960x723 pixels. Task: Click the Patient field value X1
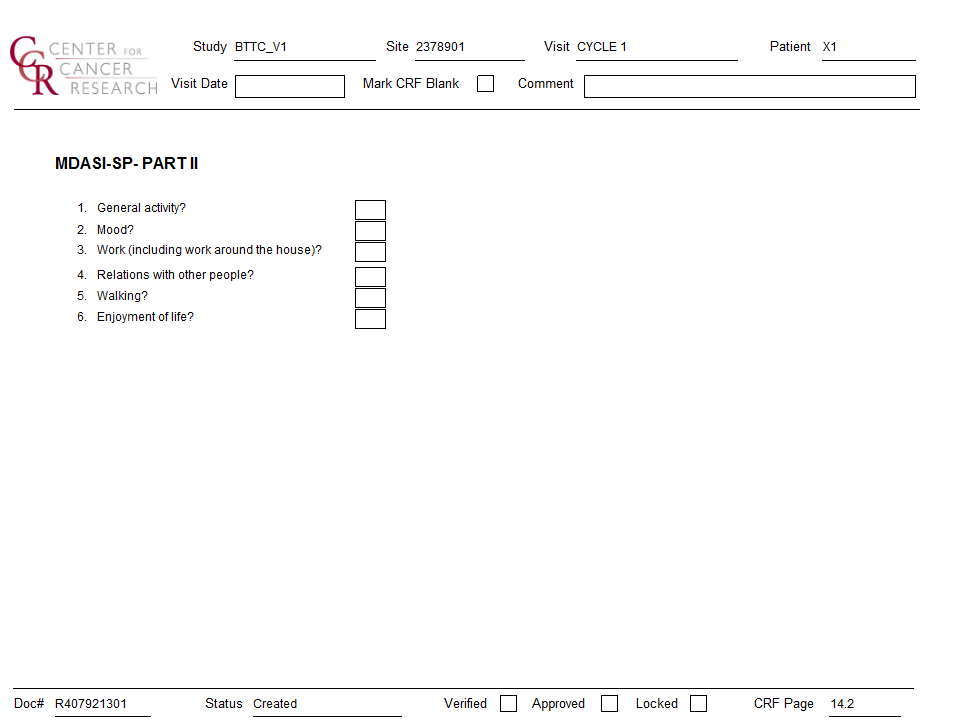pos(830,47)
